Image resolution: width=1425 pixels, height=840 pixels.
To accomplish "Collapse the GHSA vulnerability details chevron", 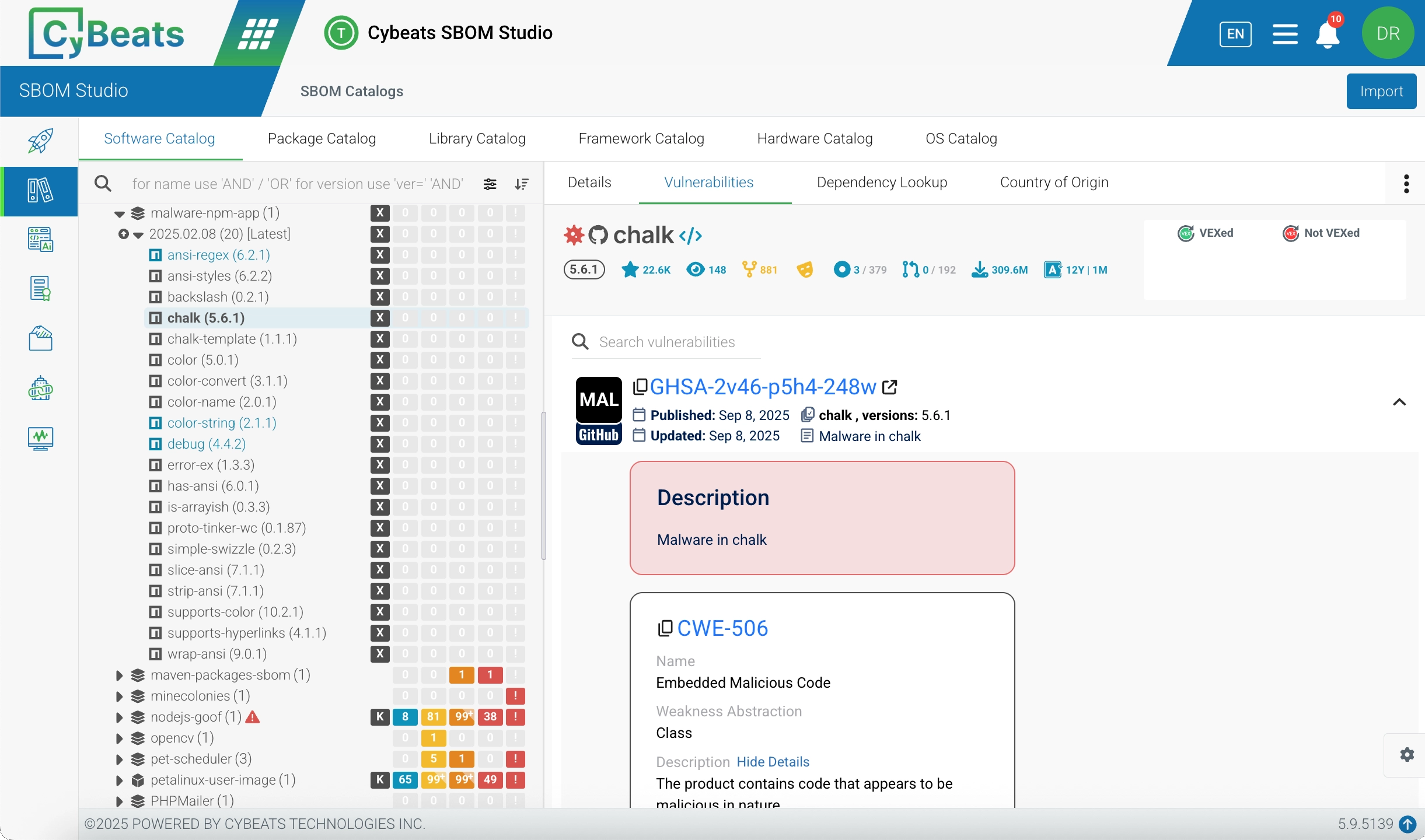I will tap(1399, 402).
